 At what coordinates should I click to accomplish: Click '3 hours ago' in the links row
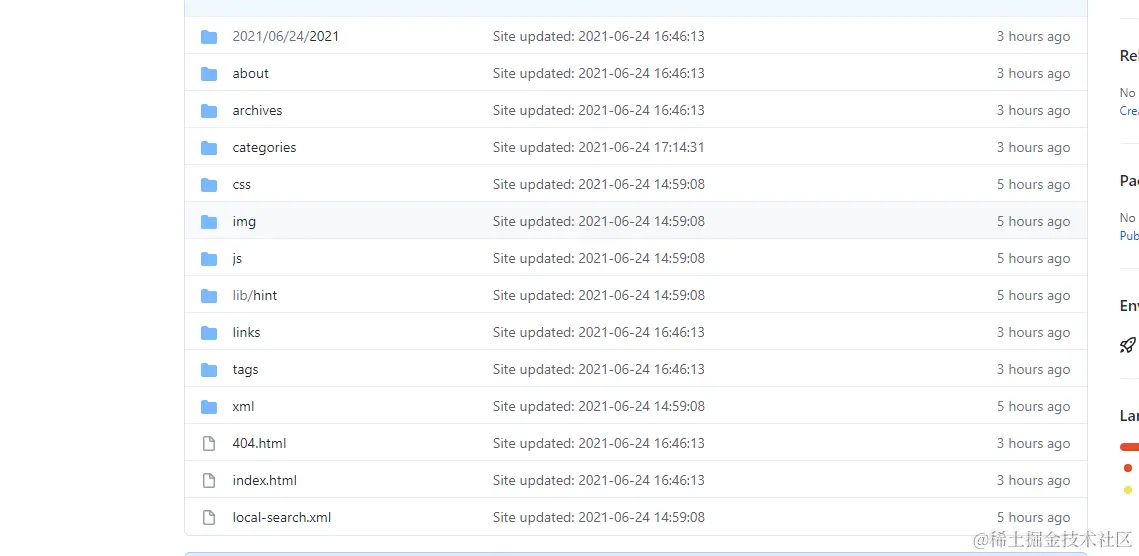coord(1033,332)
